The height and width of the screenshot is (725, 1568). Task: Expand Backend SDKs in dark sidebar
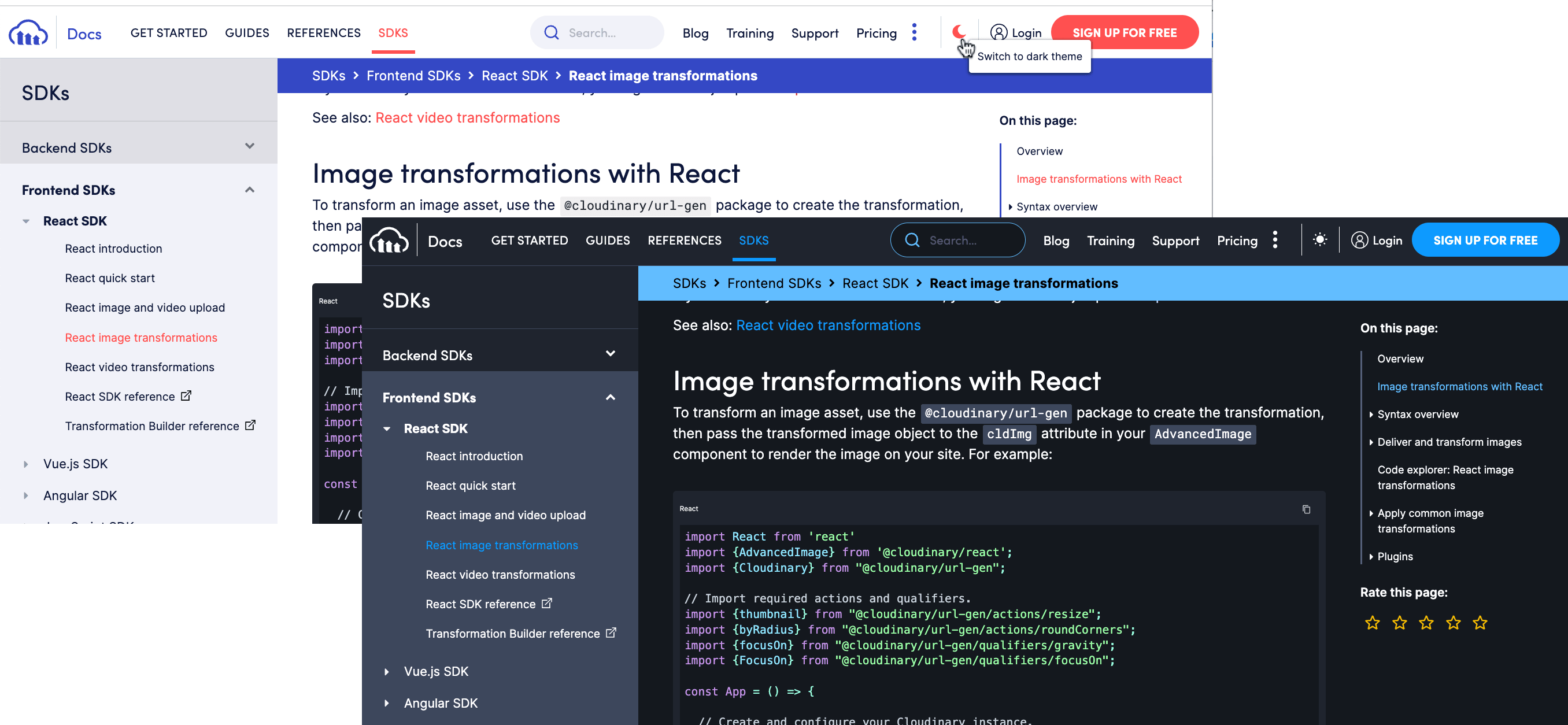pyautogui.click(x=610, y=354)
